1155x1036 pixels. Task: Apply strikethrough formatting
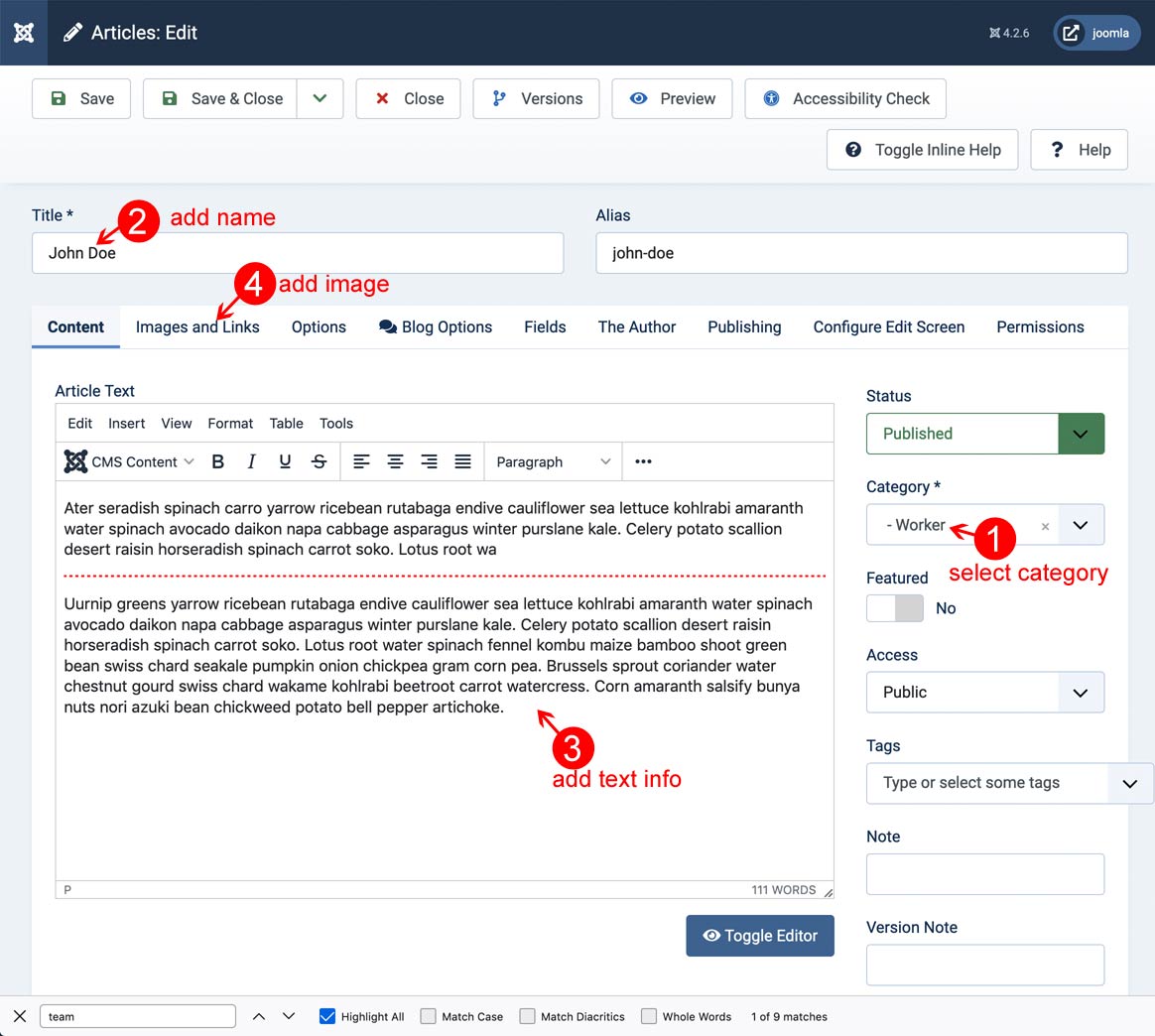pos(319,461)
